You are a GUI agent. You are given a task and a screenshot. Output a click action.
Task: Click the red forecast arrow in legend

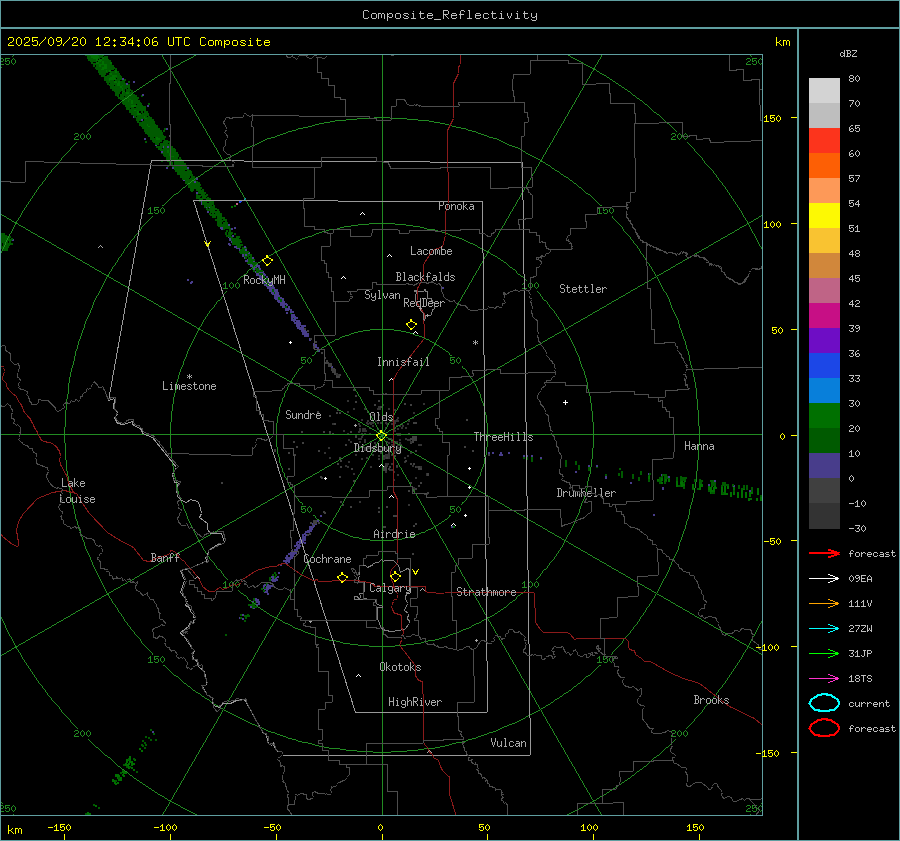pyautogui.click(x=824, y=553)
